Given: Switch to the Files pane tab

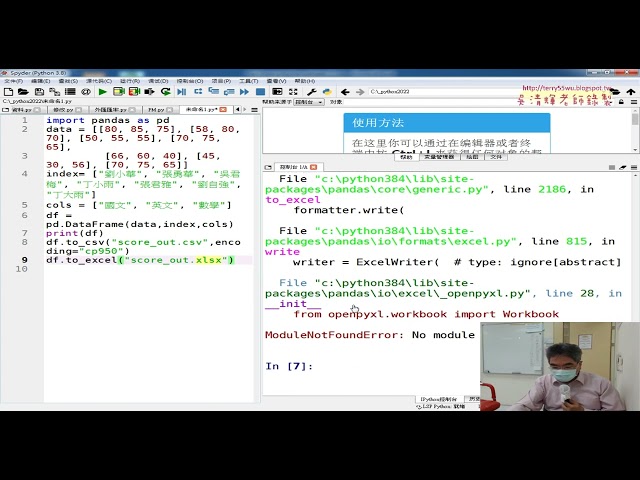Looking at the screenshot, I should tap(496, 157).
